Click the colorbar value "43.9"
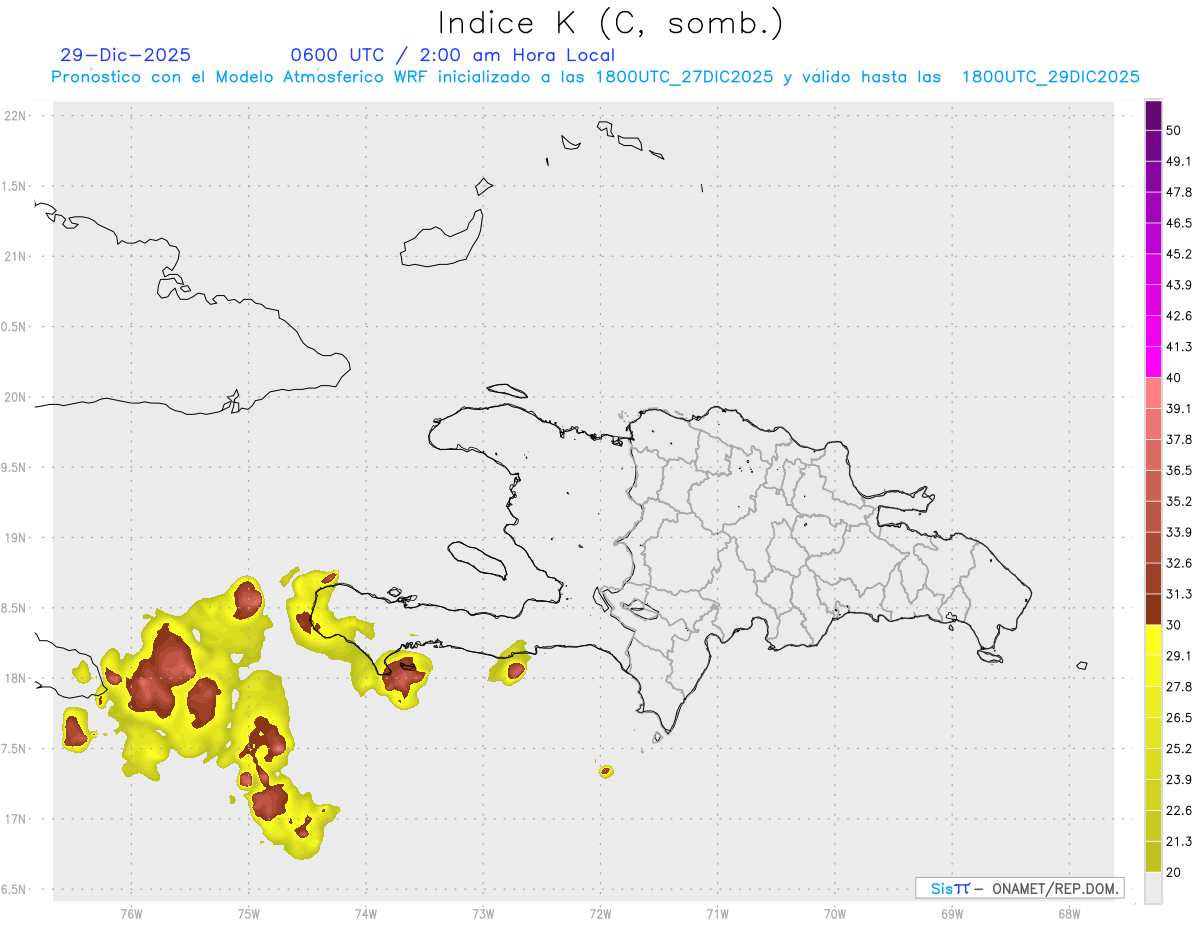The image size is (1200, 927). click(1179, 285)
